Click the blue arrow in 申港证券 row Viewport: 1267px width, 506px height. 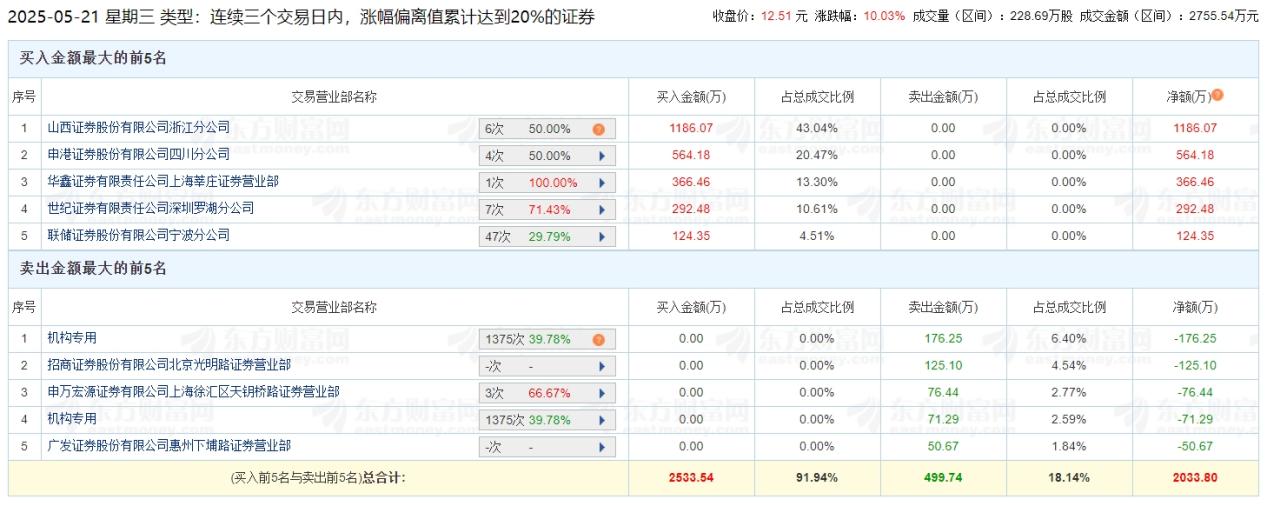click(x=601, y=156)
